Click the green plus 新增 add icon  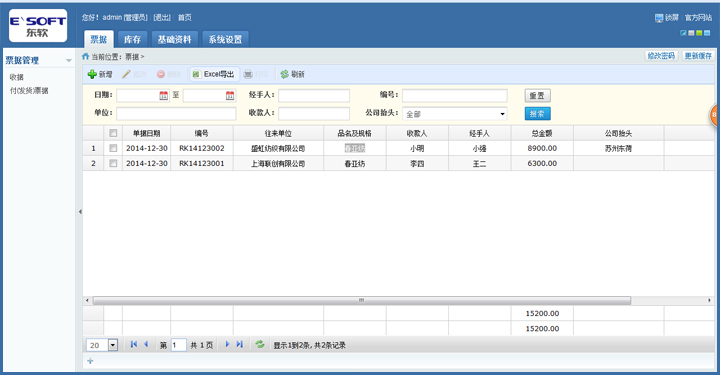click(92, 74)
